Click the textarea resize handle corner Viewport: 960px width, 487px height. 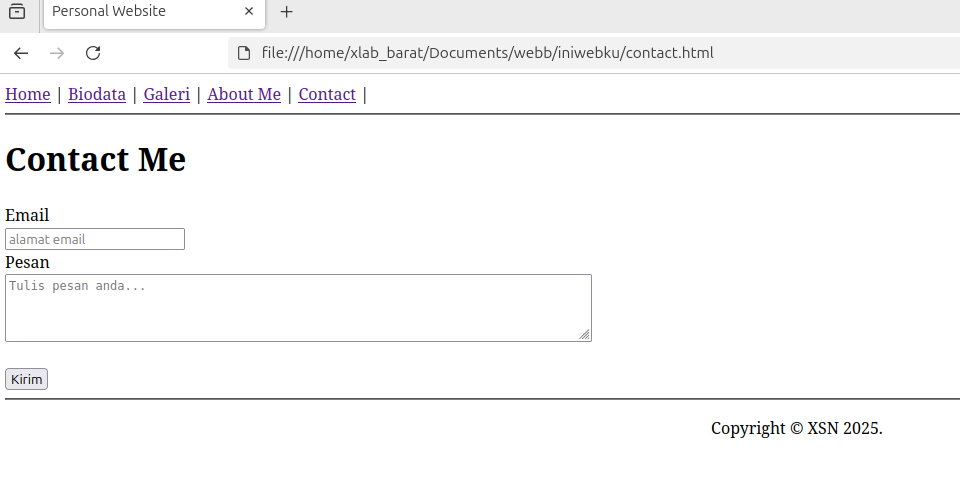584,334
